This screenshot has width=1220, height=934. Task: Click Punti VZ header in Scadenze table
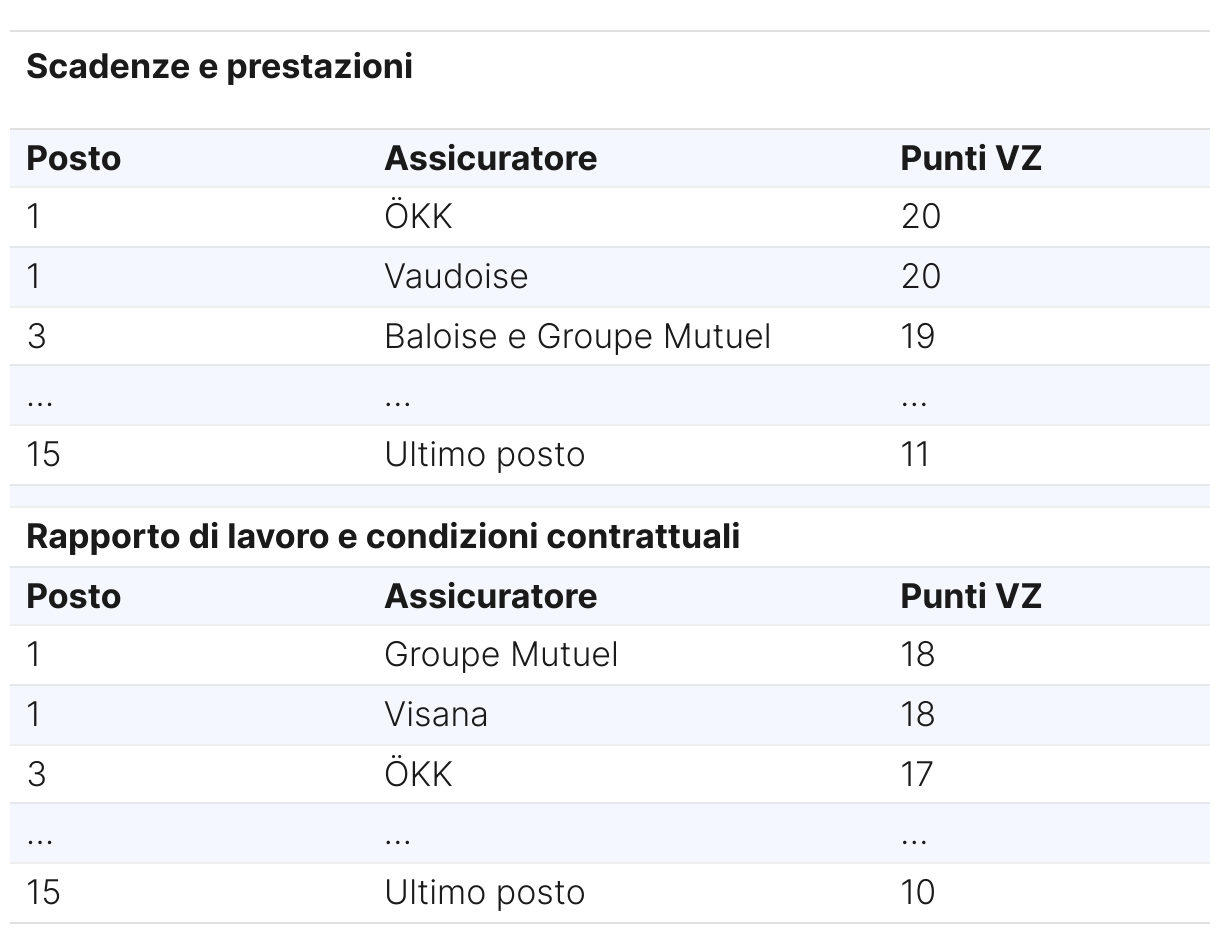pos(970,158)
